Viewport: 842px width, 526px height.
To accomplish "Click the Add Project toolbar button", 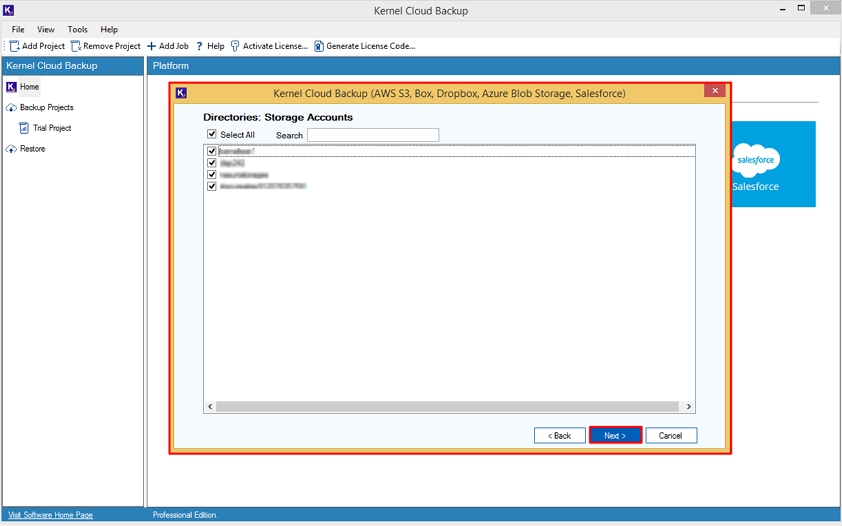I will click(37, 46).
